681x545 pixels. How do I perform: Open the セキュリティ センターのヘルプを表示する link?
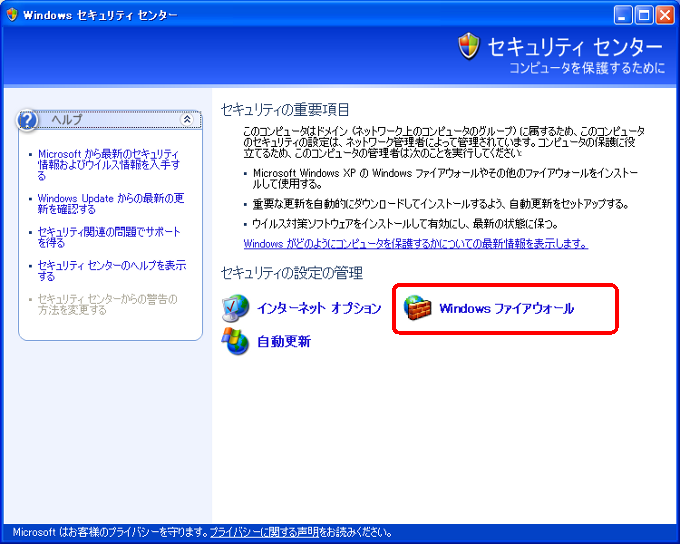[x=110, y=270]
